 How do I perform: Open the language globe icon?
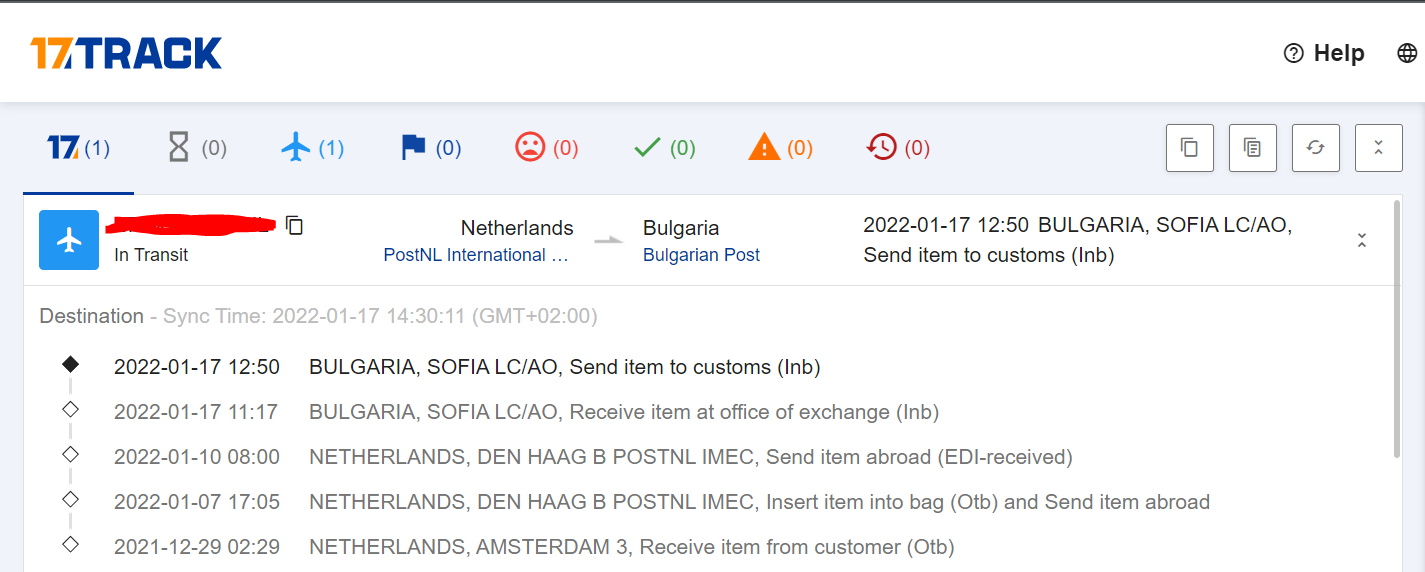1406,53
